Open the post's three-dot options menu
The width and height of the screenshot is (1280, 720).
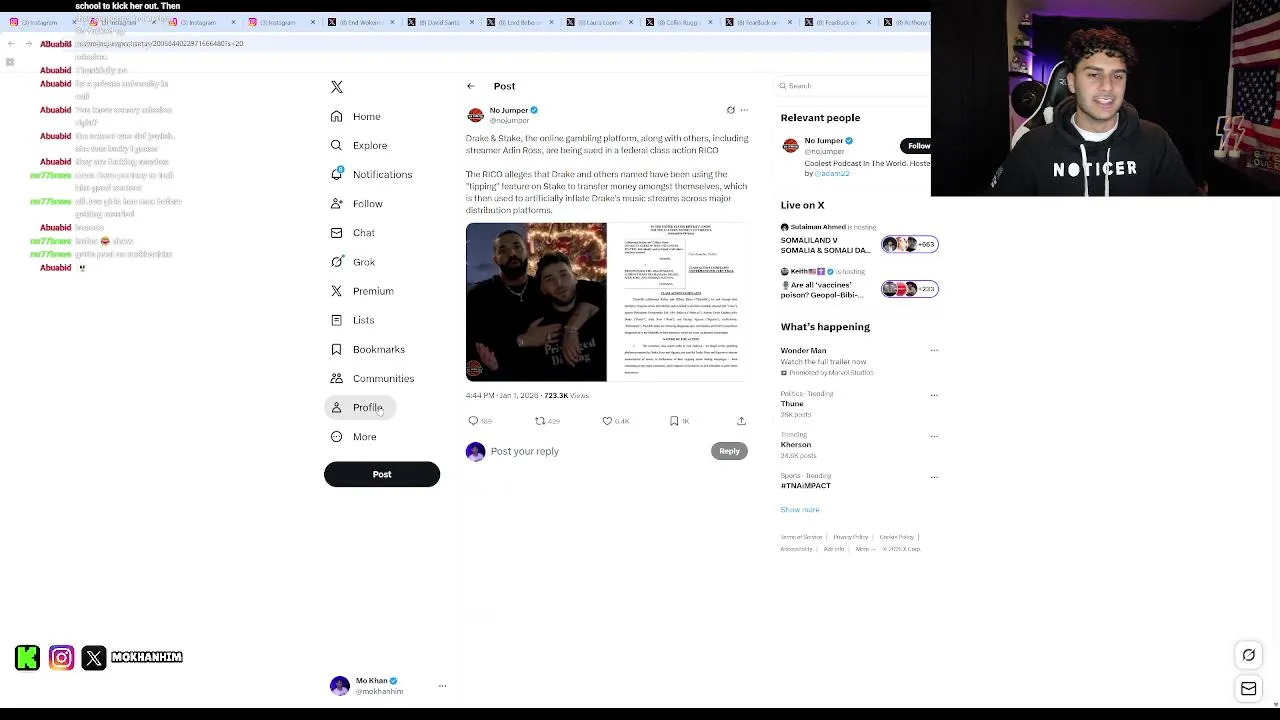tap(744, 110)
